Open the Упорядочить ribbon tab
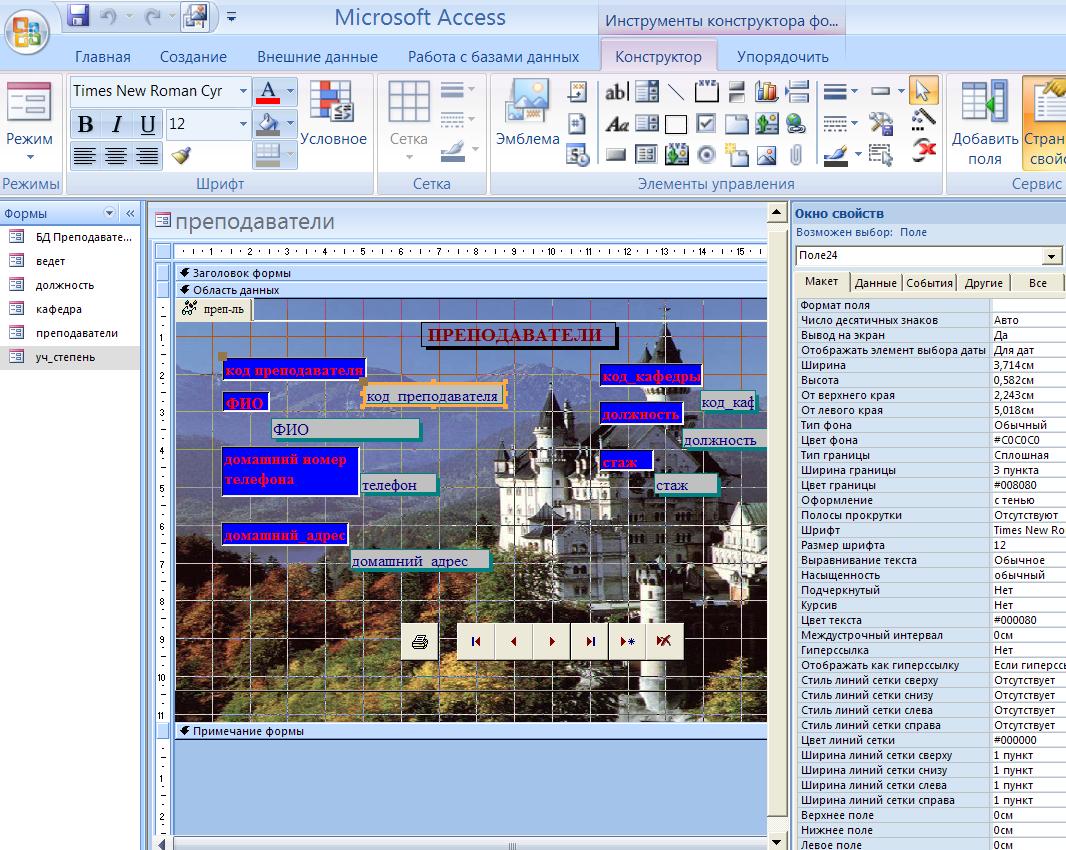 pos(783,57)
